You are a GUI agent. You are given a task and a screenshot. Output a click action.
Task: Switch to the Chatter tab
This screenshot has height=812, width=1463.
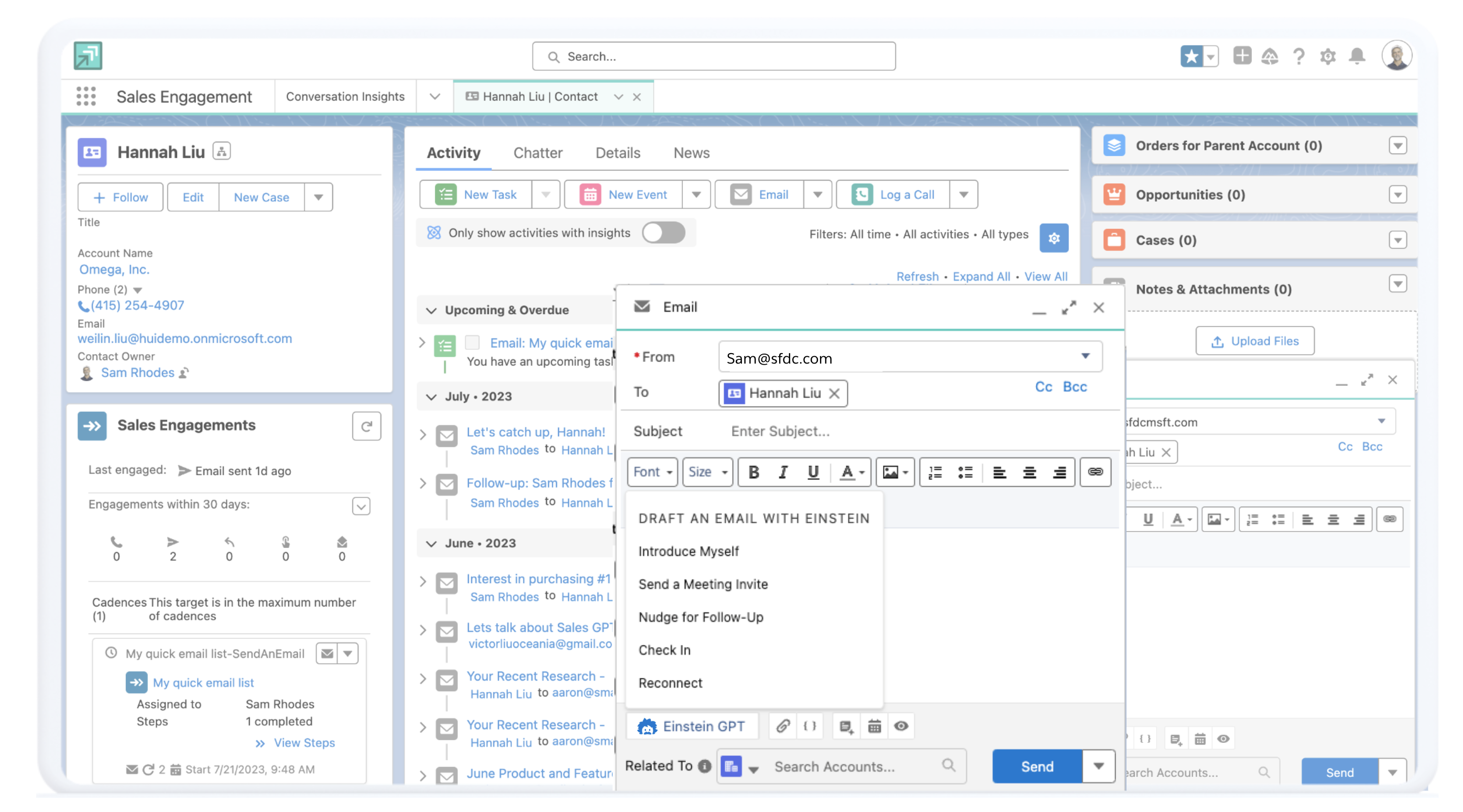(538, 153)
